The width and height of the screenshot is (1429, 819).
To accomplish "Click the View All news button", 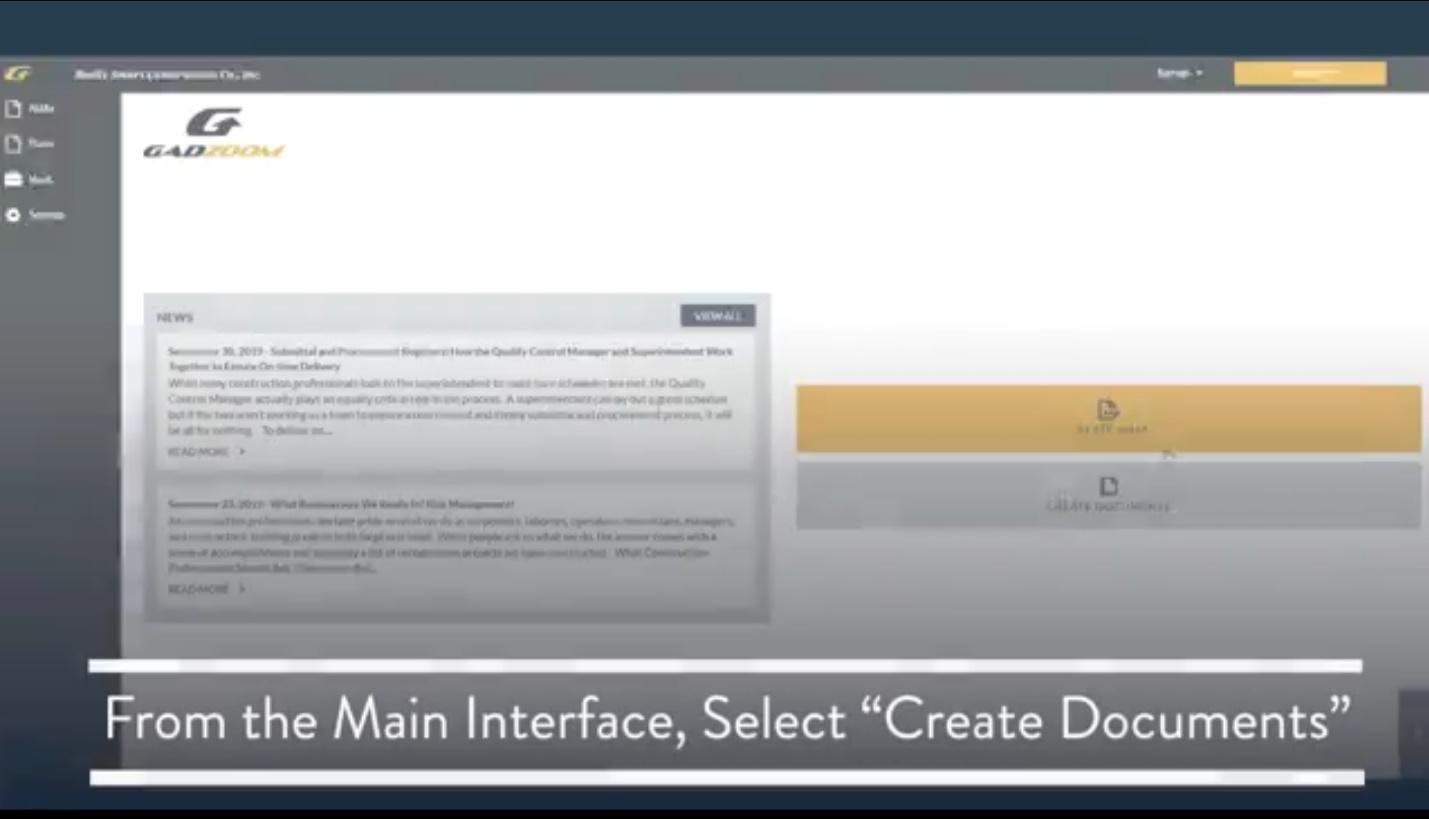I will pos(717,316).
